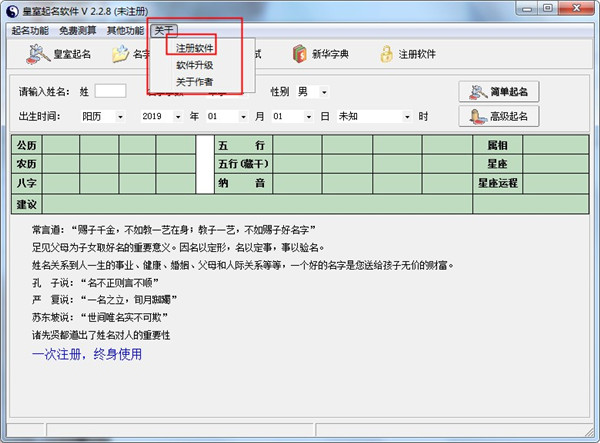Choose 软件升级 in the dropdown menu

(194, 65)
